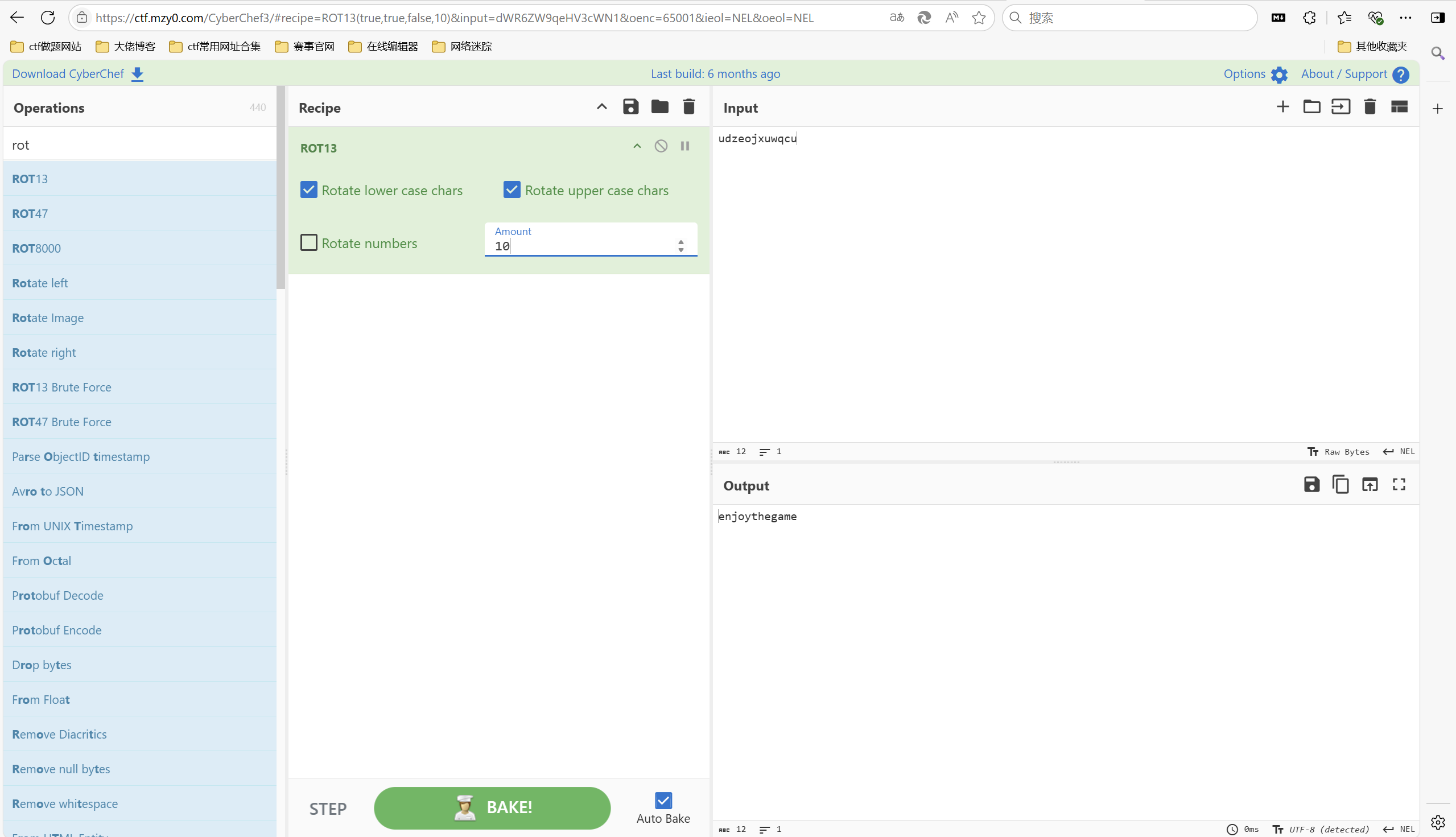Go back in browser
The image size is (1456, 837).
point(17,18)
